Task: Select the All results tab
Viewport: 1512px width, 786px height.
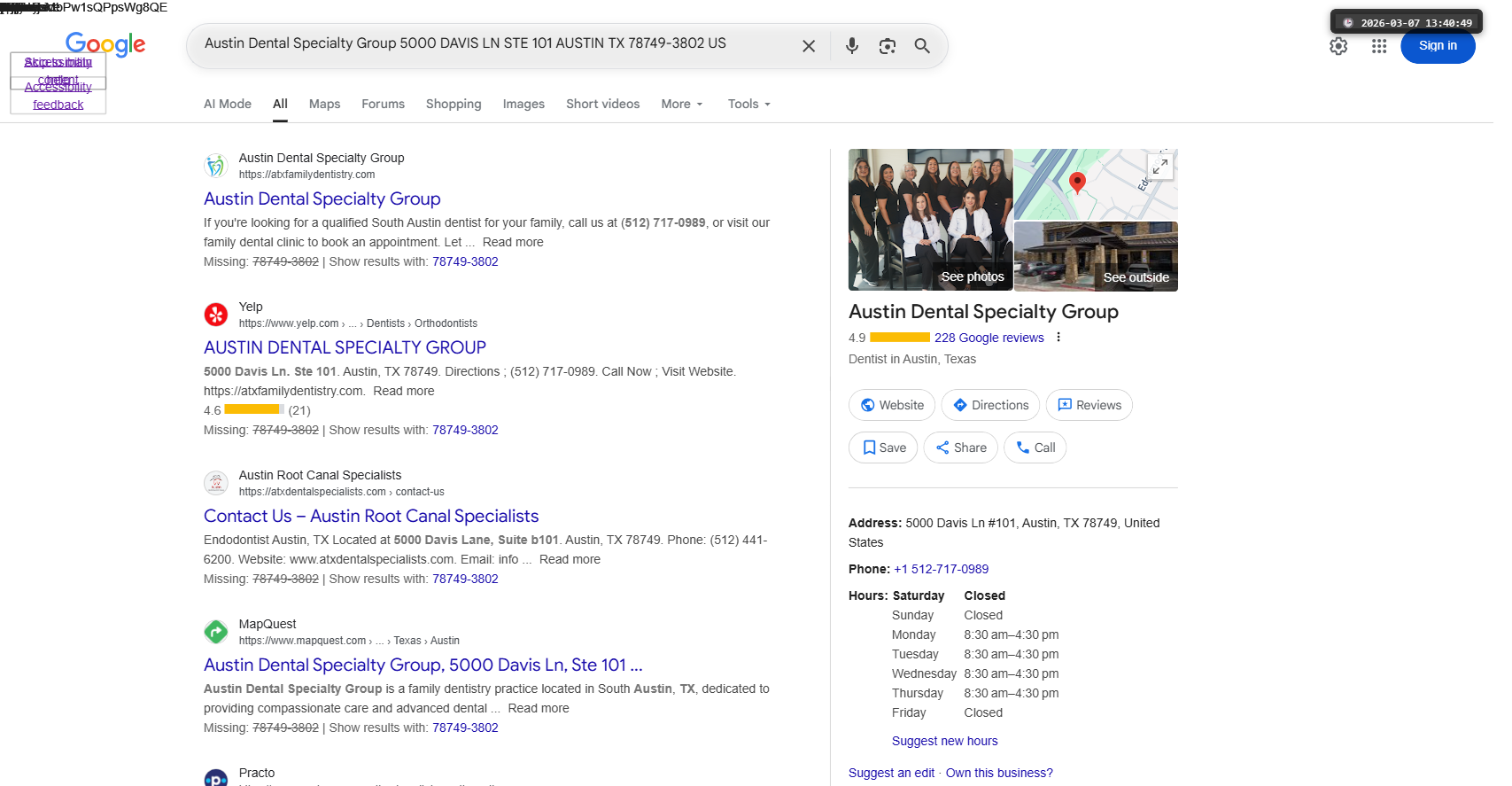Action: 280,104
